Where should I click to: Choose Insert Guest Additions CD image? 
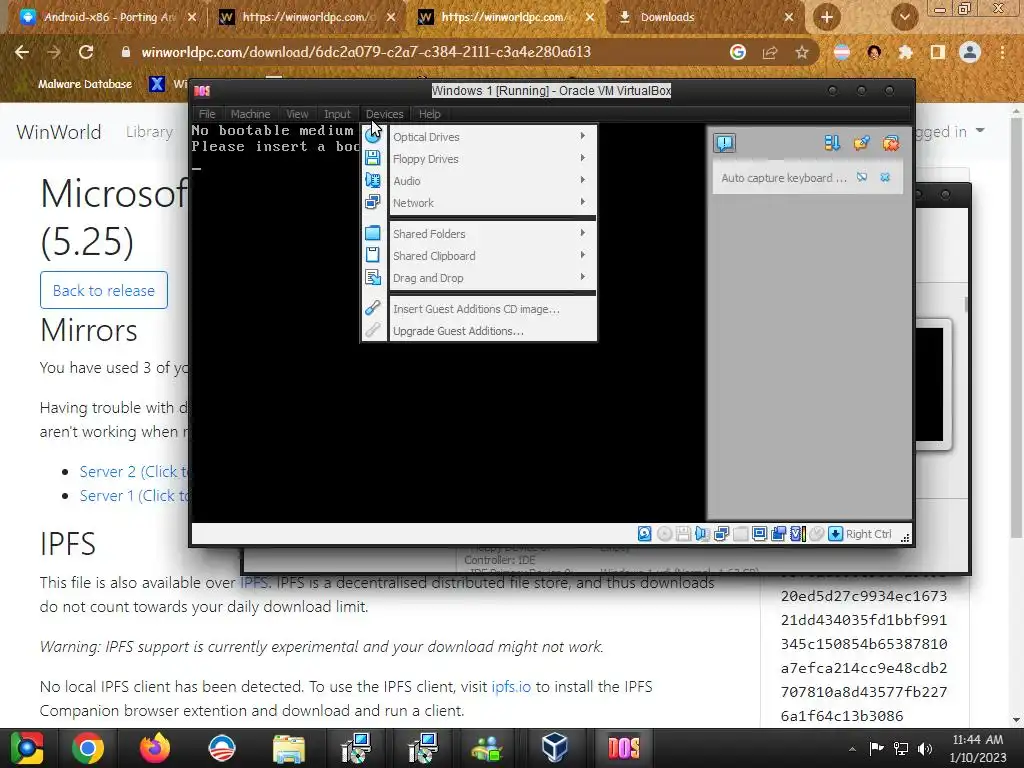(493, 309)
